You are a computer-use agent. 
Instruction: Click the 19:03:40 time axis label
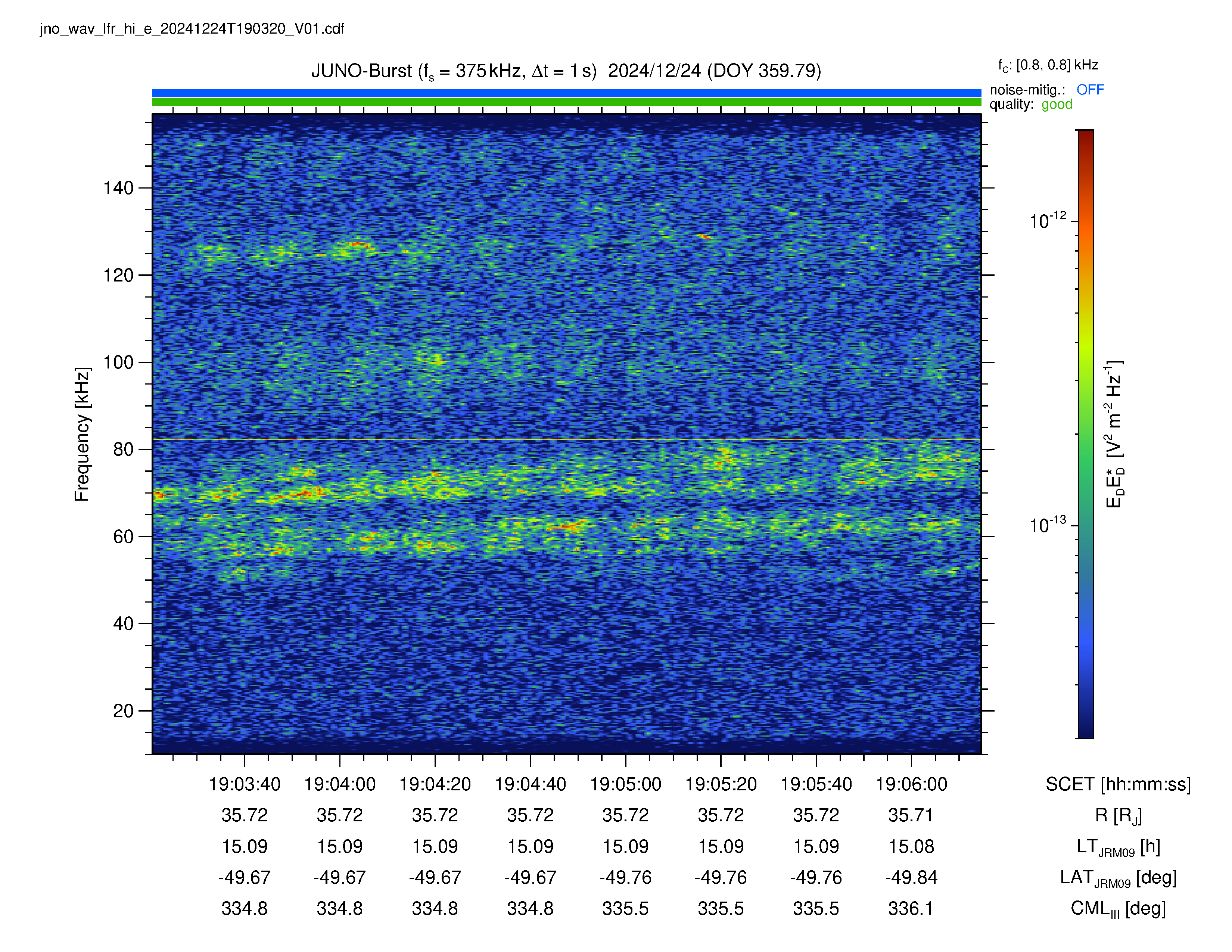244,784
